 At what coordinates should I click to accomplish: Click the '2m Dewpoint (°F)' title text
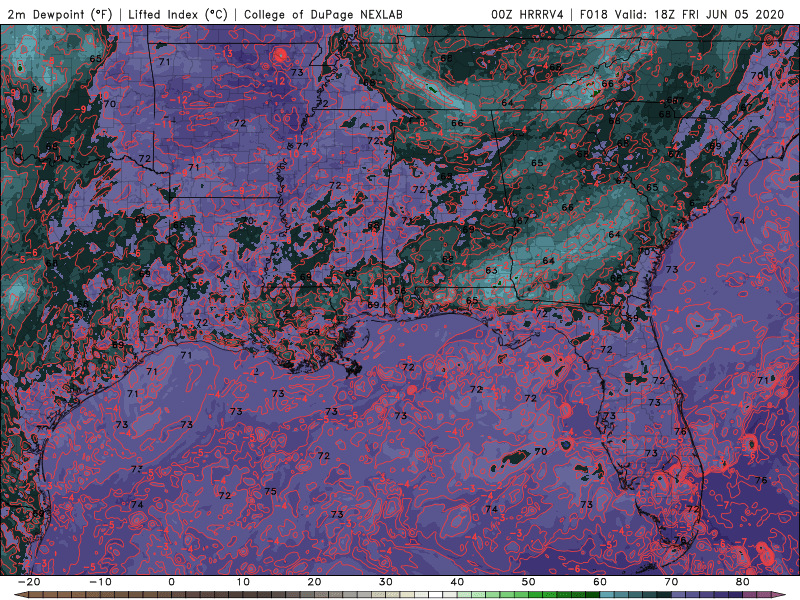pyautogui.click(x=60, y=15)
